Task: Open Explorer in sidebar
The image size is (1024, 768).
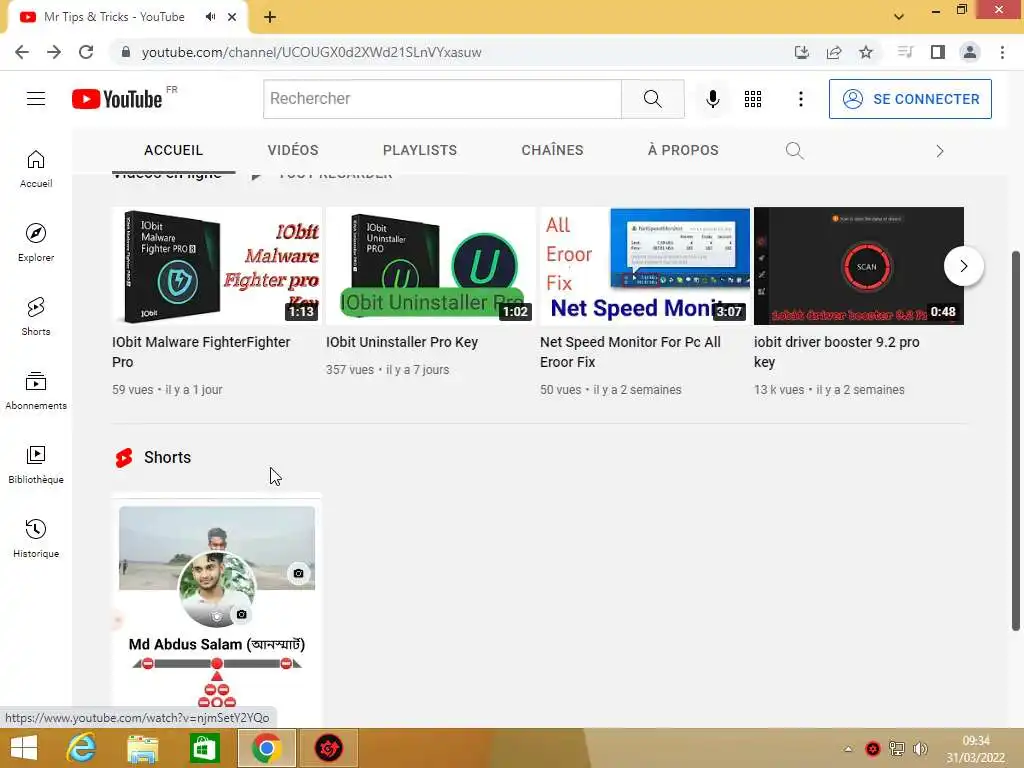Action: point(36,243)
